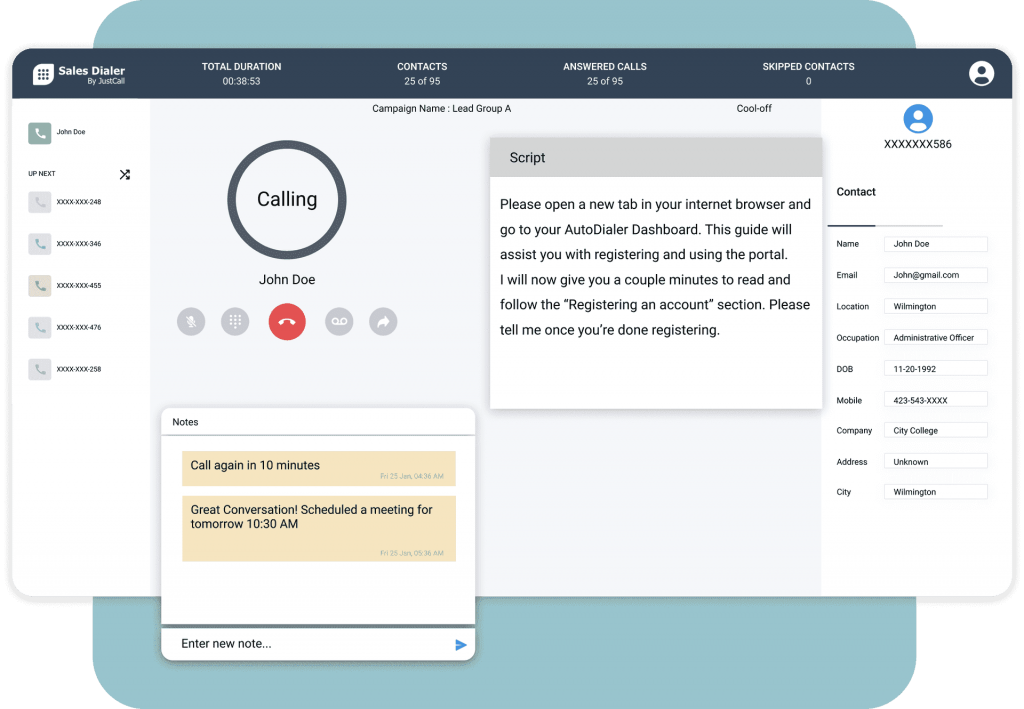The height and width of the screenshot is (709, 1024).
Task: Click the red hang up call button
Action: coord(287,321)
